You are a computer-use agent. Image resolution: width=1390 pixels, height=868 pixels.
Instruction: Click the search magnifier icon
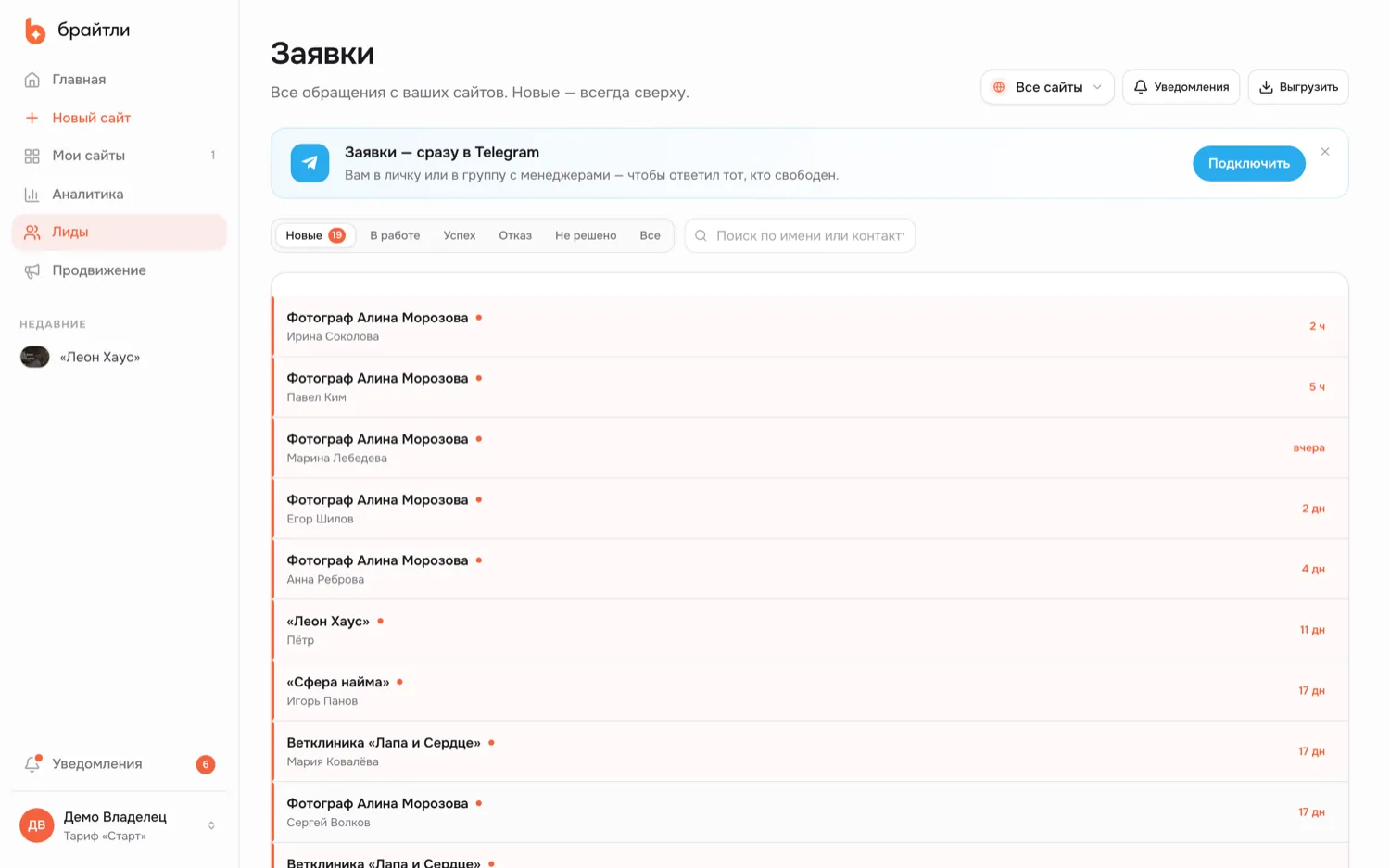pyautogui.click(x=701, y=236)
